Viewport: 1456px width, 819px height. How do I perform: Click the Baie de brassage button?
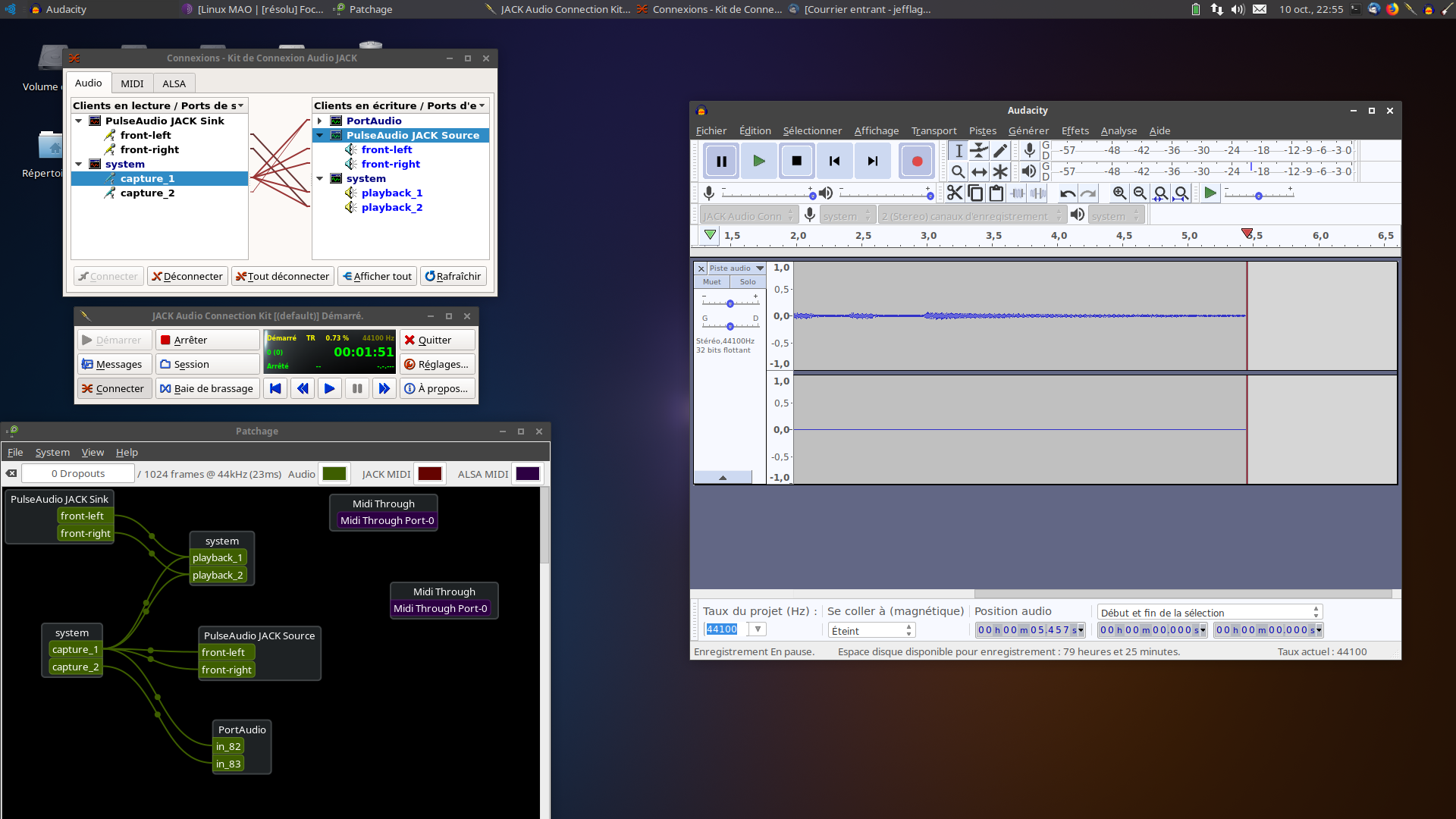click(207, 388)
